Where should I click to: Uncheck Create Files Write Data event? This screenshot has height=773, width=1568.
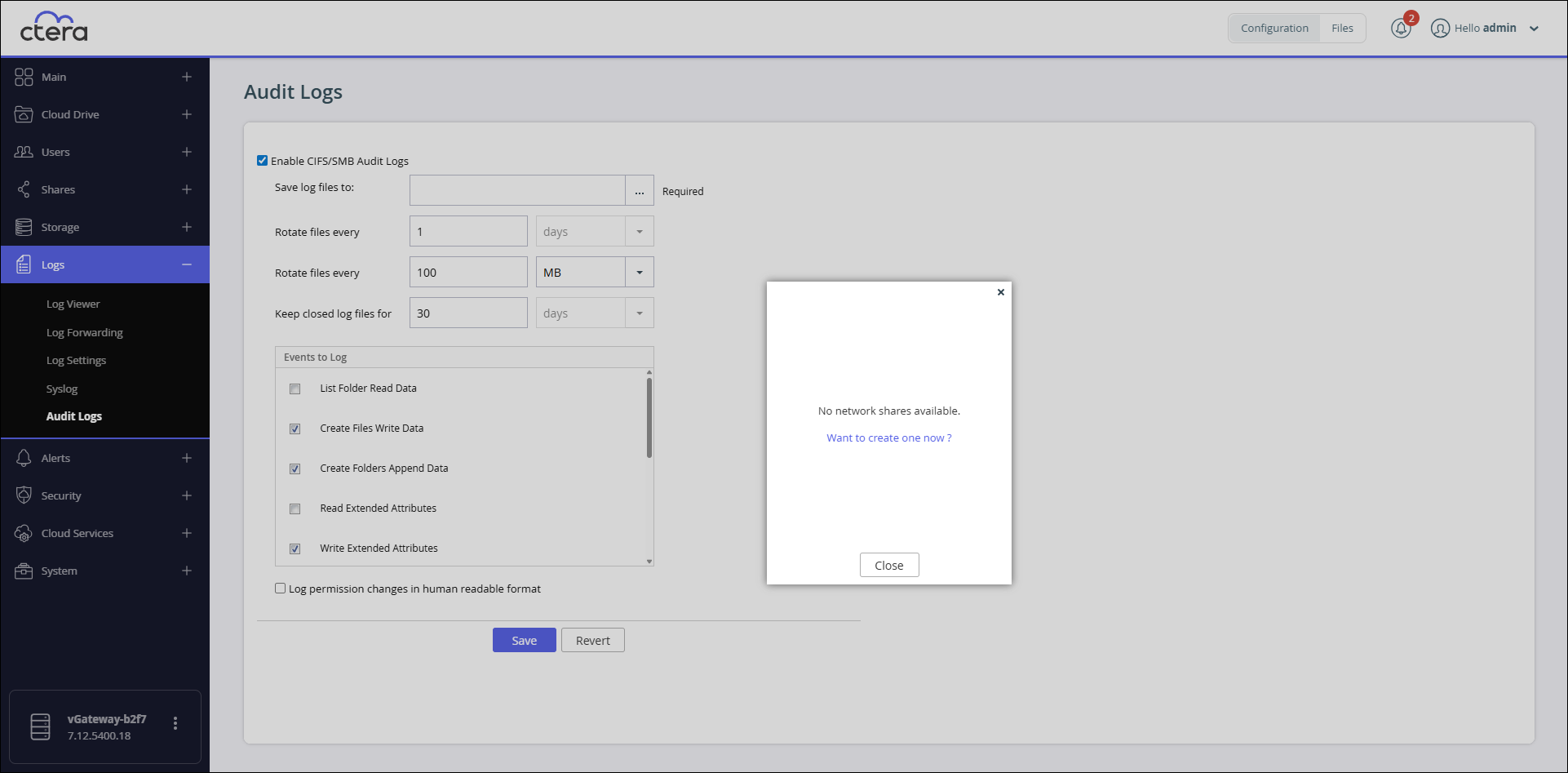pyautogui.click(x=295, y=429)
